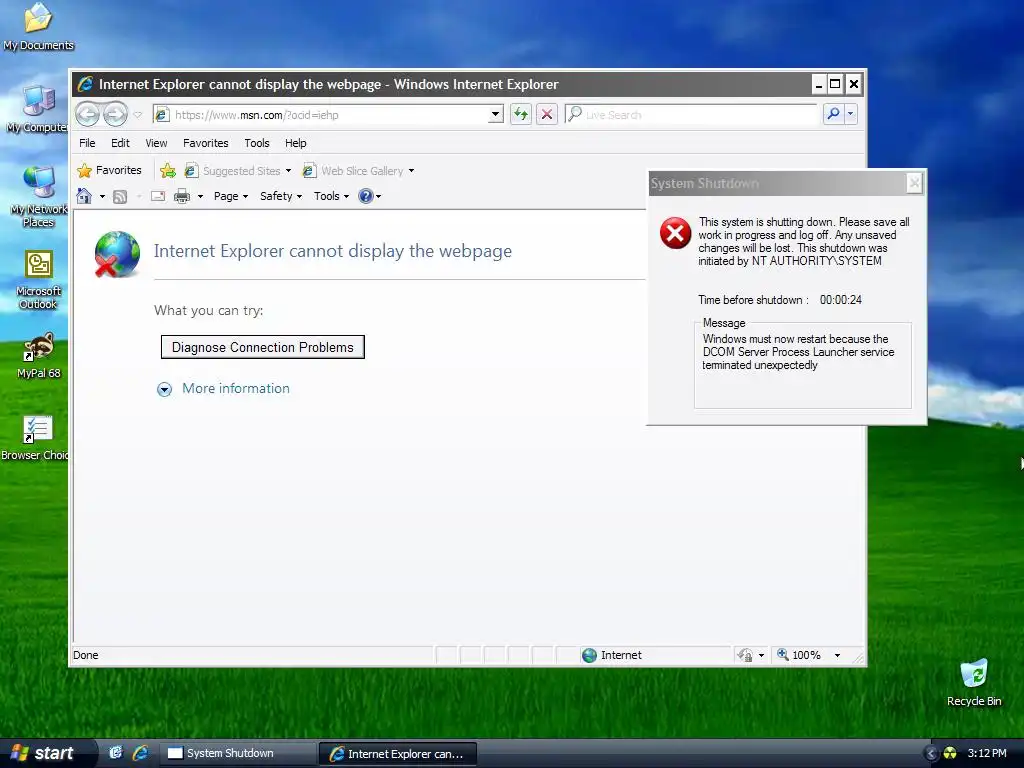Expand the zoom level dropdown arrow
Image resolution: width=1024 pixels, height=768 pixels.
point(837,655)
